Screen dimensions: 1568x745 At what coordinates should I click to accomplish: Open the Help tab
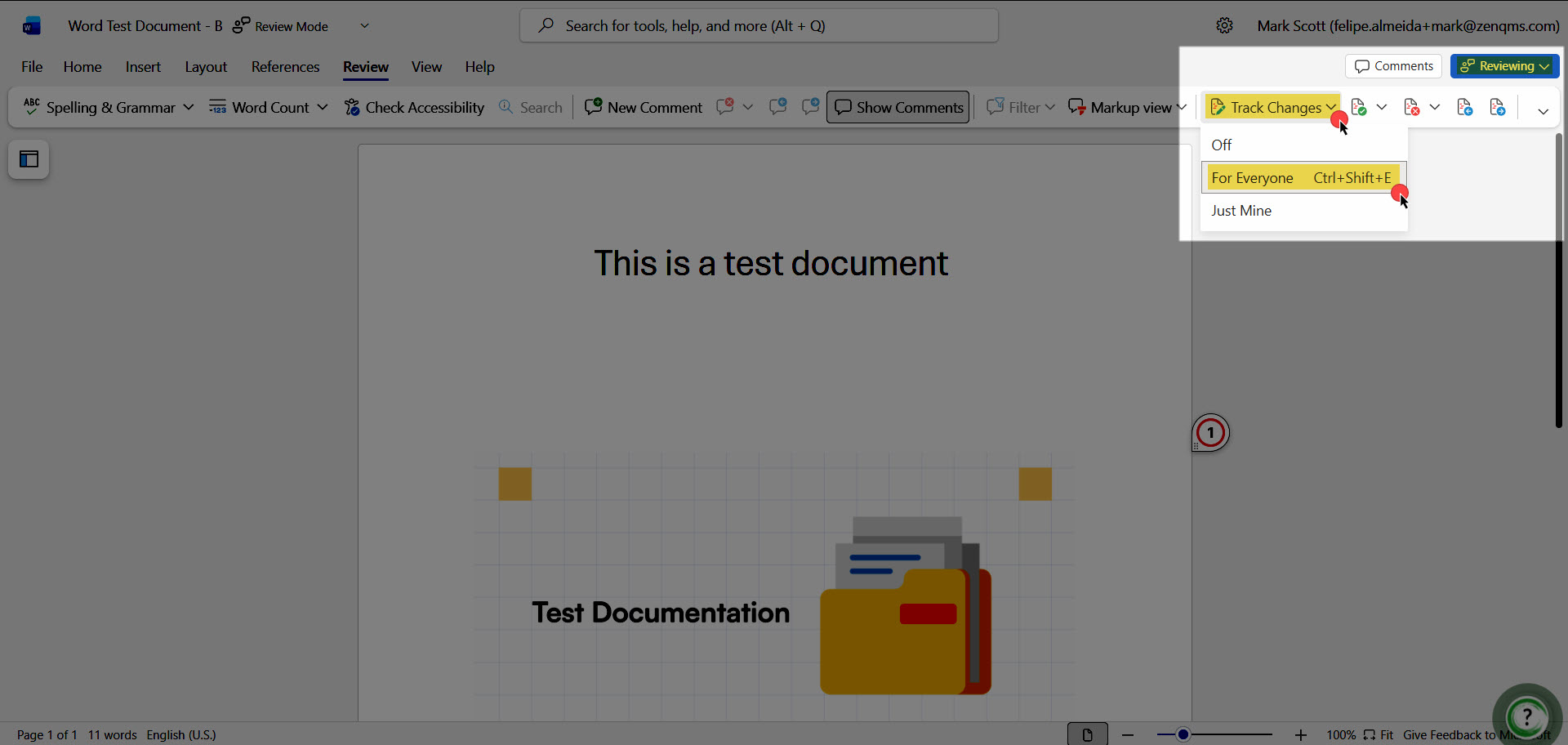pyautogui.click(x=480, y=67)
